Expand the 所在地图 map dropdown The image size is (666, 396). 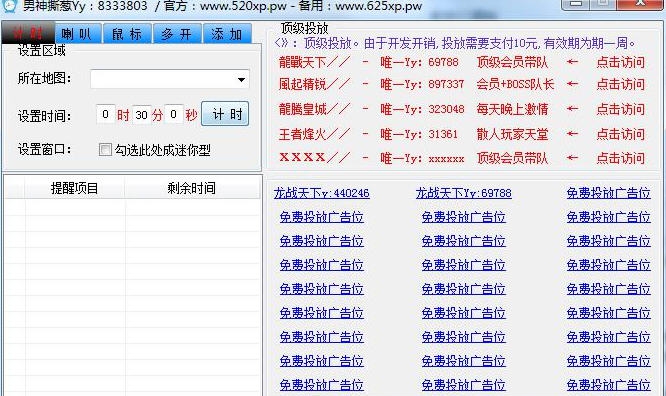(x=241, y=79)
